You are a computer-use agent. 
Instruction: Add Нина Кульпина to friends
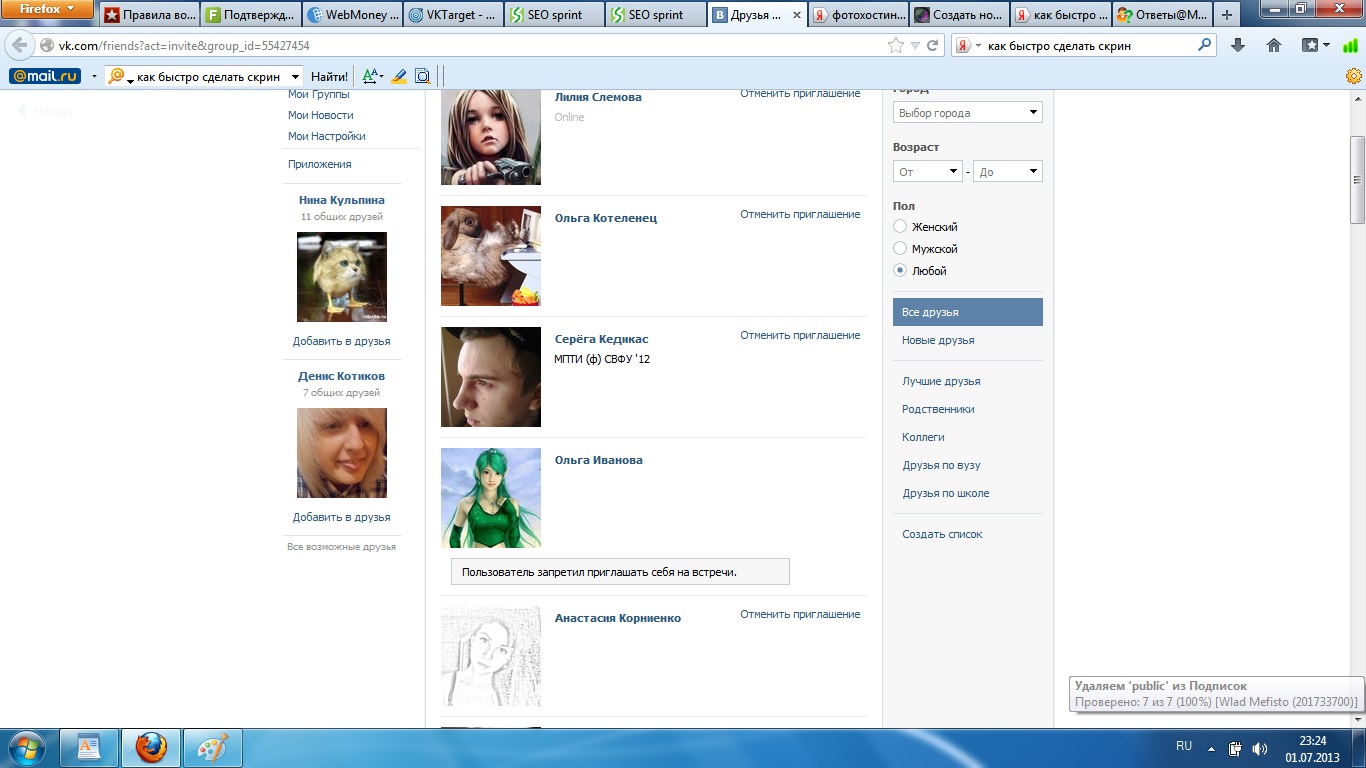[x=342, y=341]
